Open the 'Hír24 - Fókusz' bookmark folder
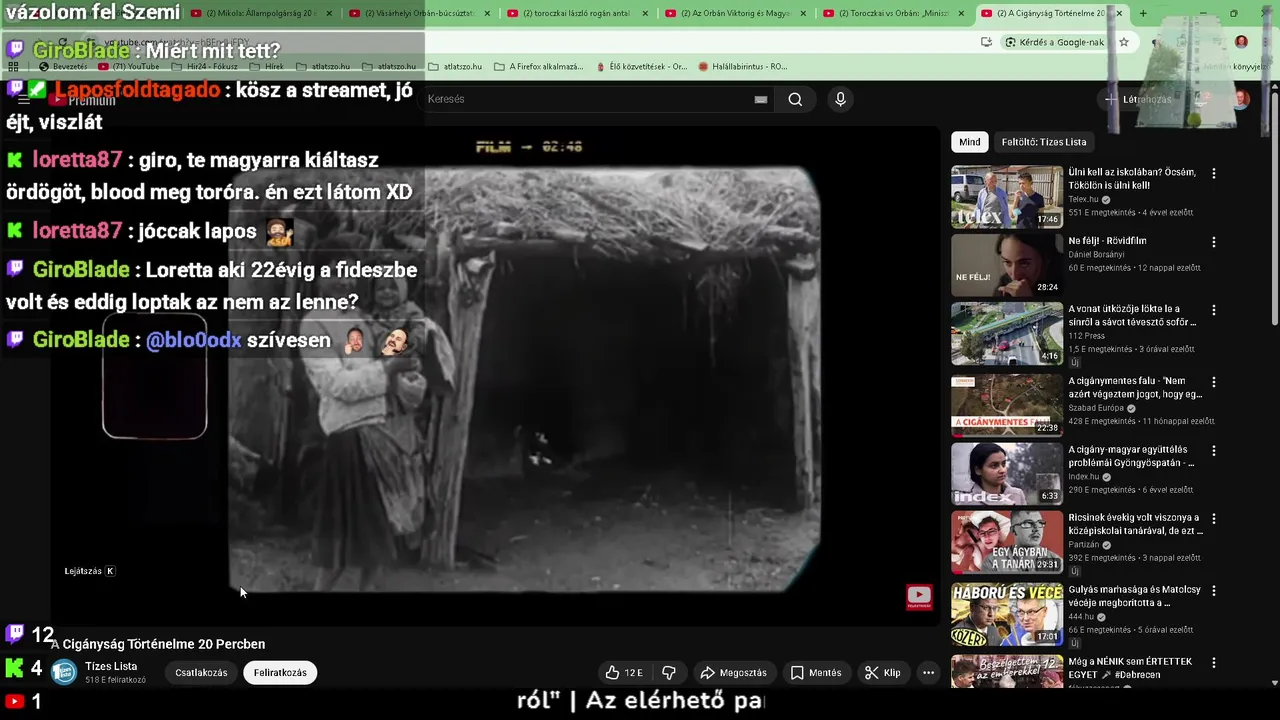 pos(205,66)
